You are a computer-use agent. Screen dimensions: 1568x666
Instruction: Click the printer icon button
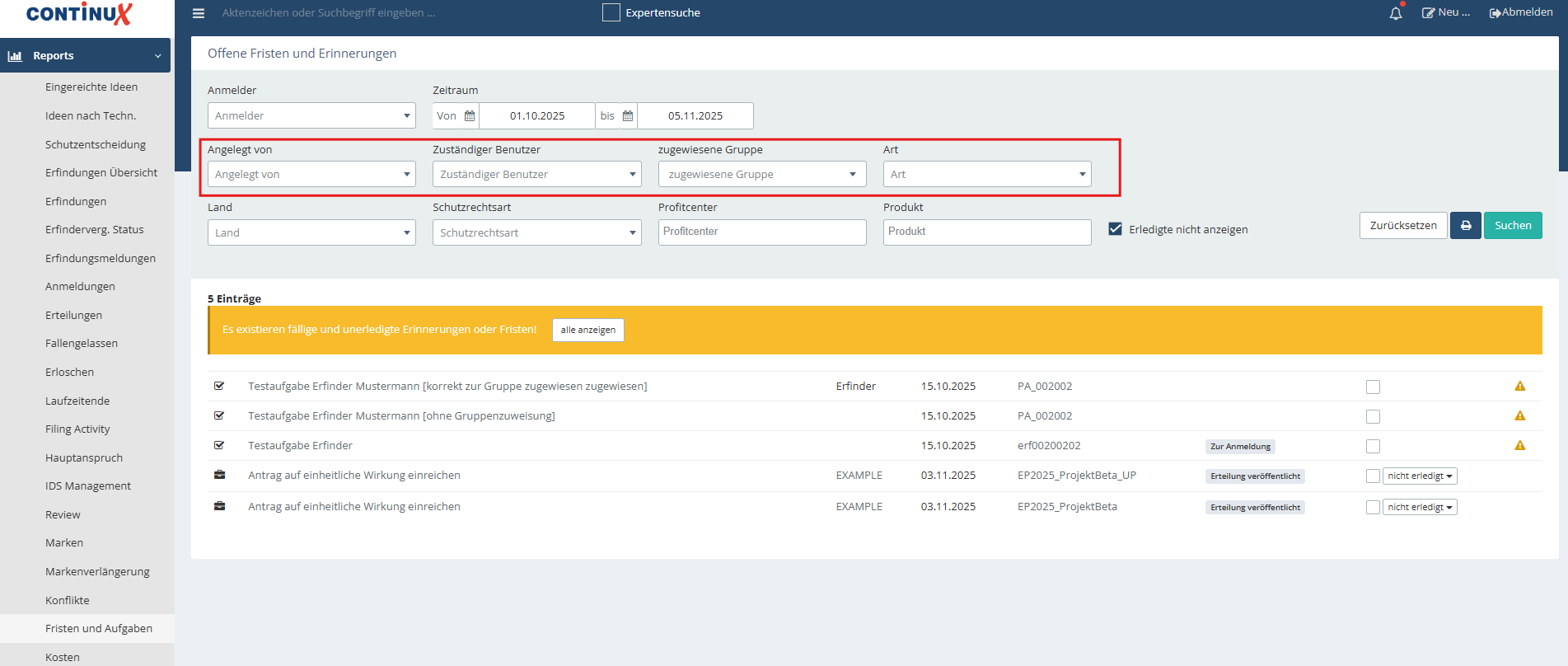click(1465, 226)
